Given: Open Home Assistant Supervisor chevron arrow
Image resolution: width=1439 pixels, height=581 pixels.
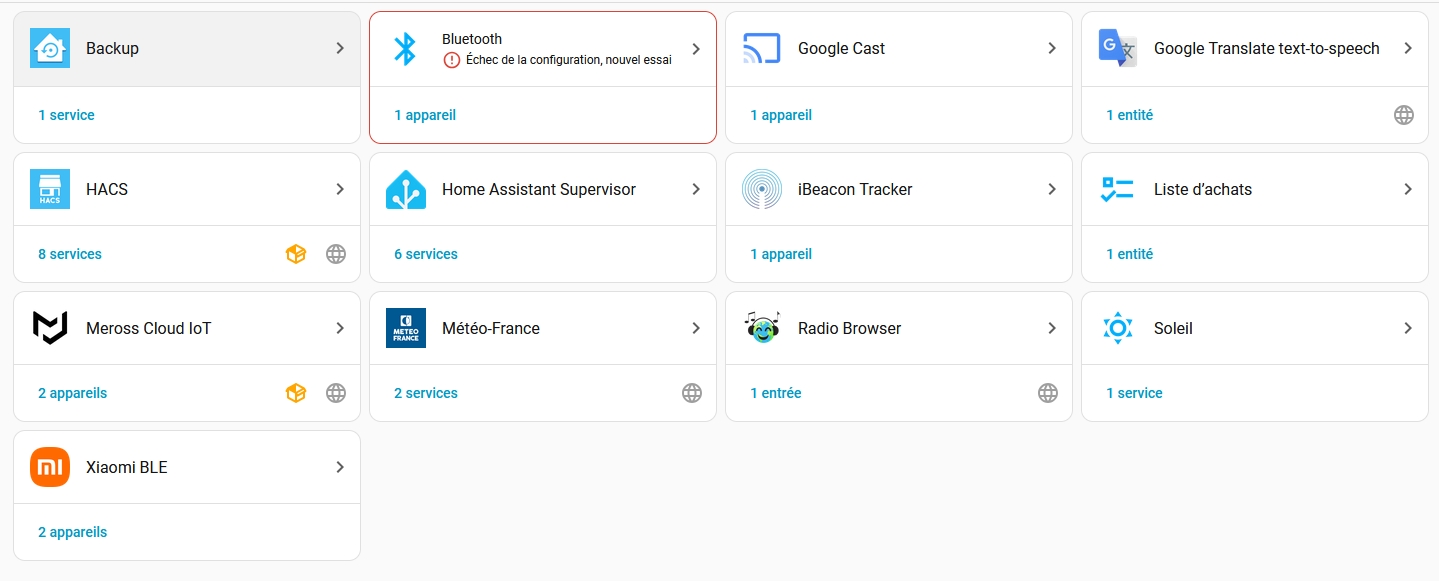Looking at the screenshot, I should pos(696,189).
